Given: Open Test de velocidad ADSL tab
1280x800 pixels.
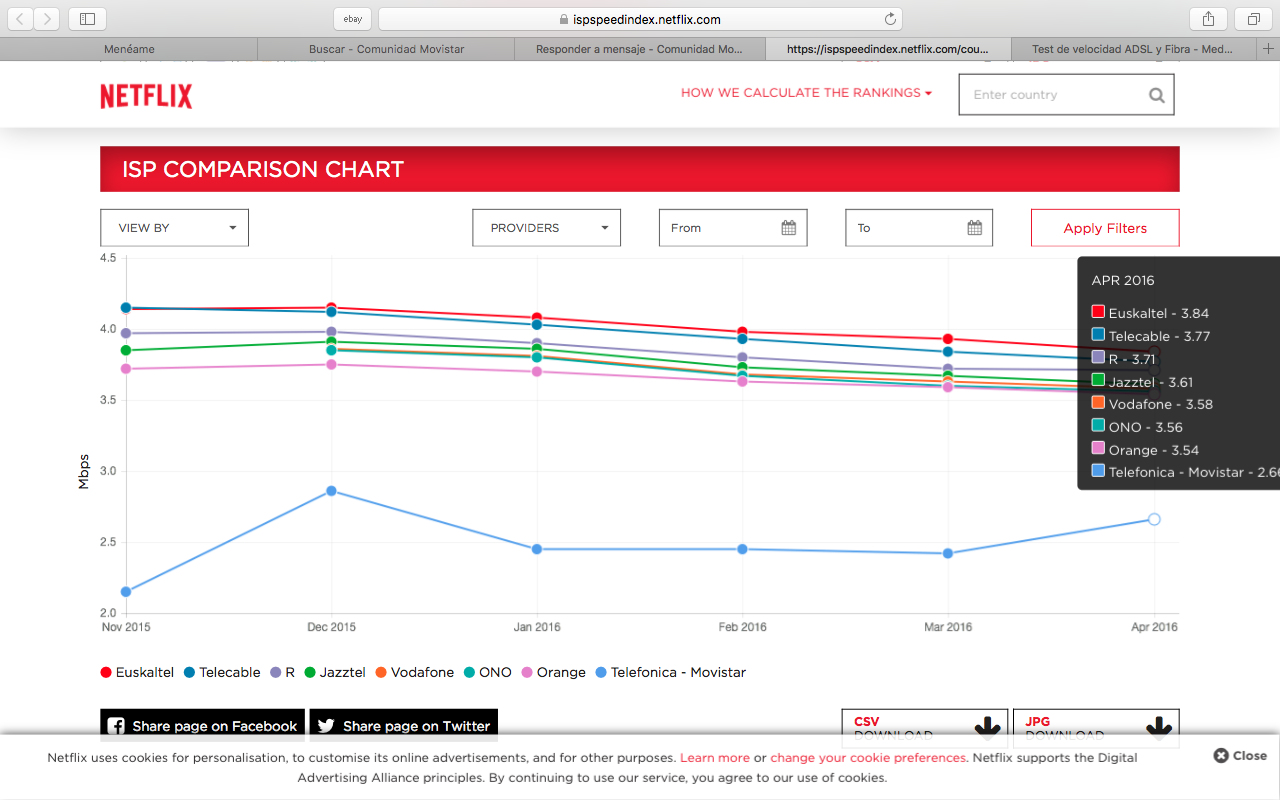Looking at the screenshot, I should tap(1133, 49).
